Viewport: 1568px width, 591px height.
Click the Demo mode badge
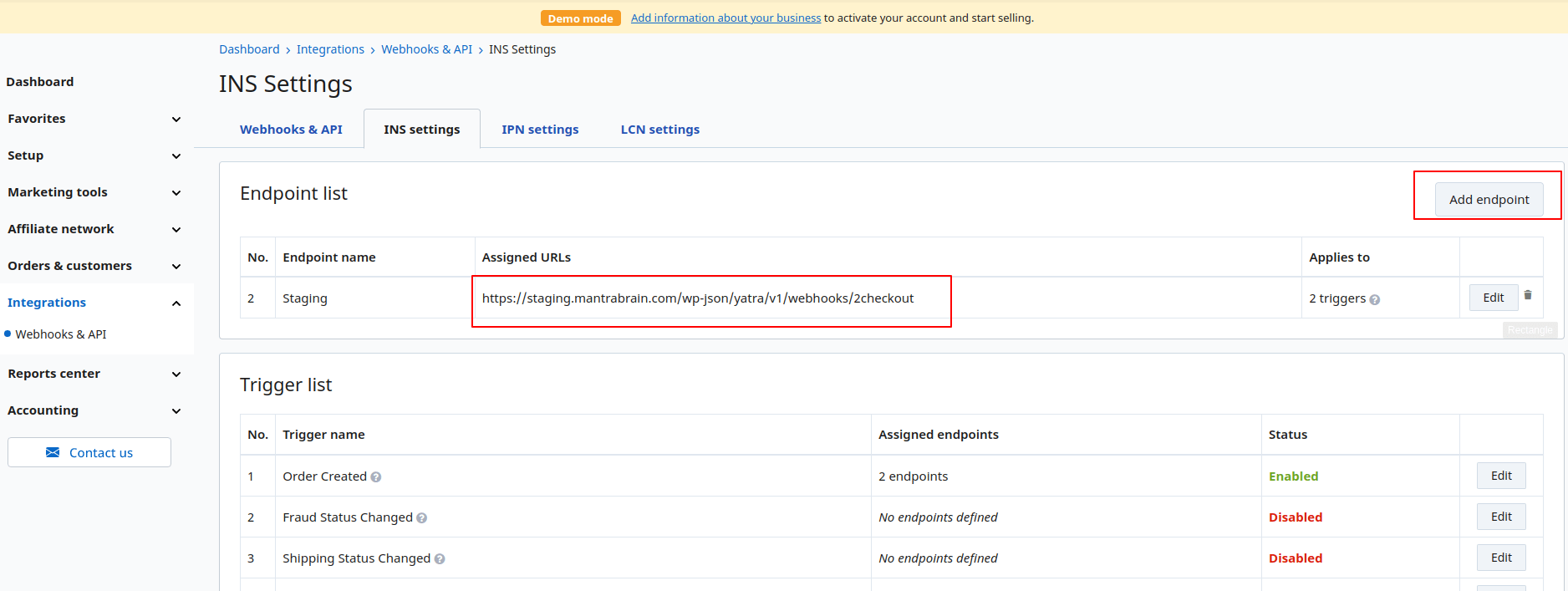click(580, 18)
